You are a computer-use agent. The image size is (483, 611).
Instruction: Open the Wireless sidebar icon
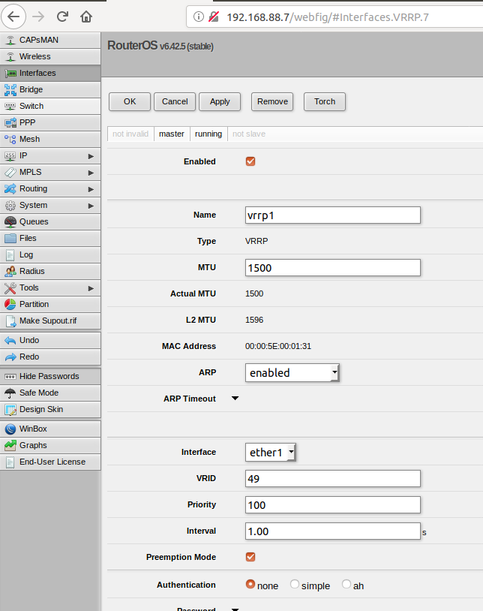[11, 57]
